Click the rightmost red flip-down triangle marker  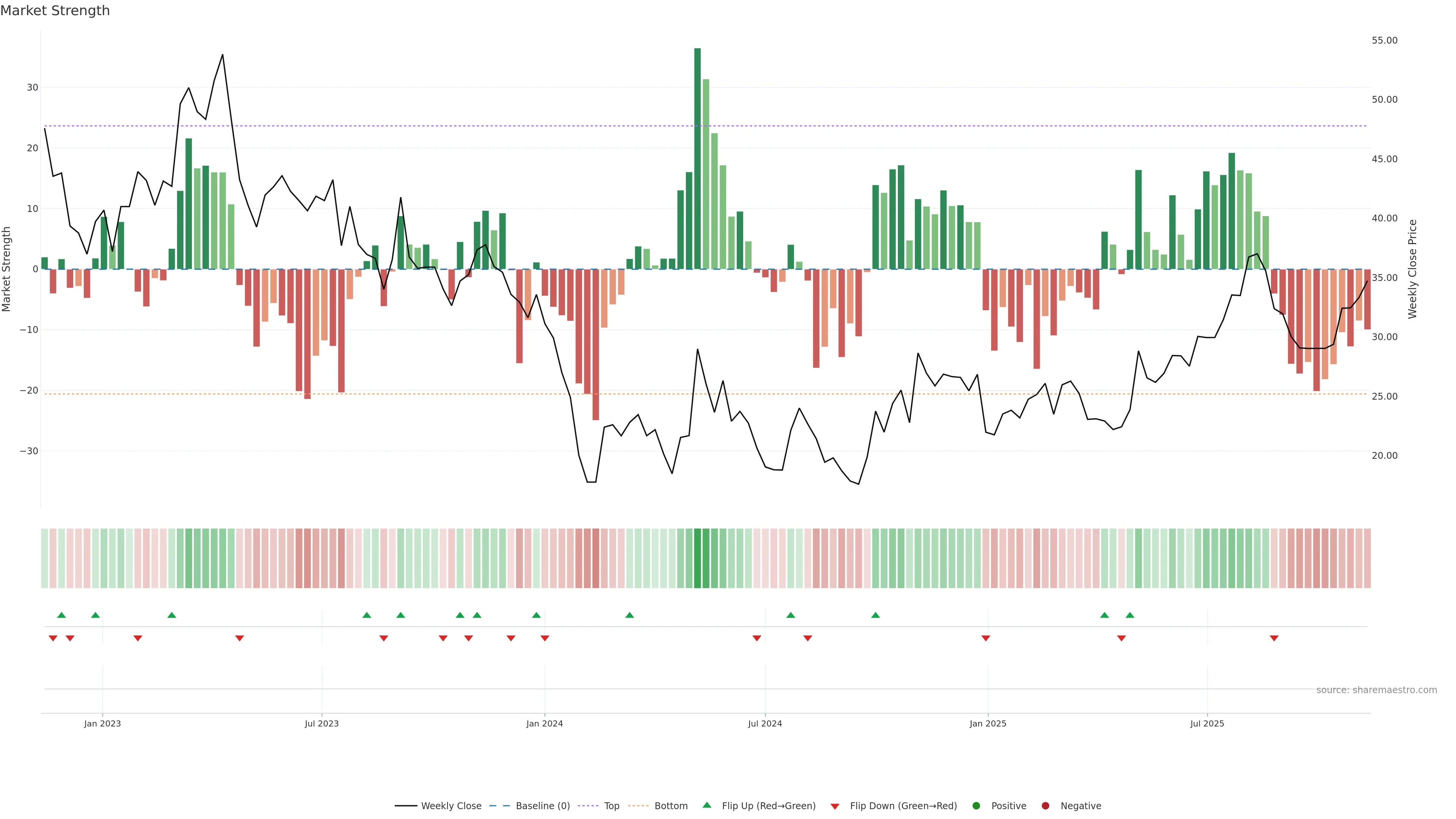(1274, 638)
